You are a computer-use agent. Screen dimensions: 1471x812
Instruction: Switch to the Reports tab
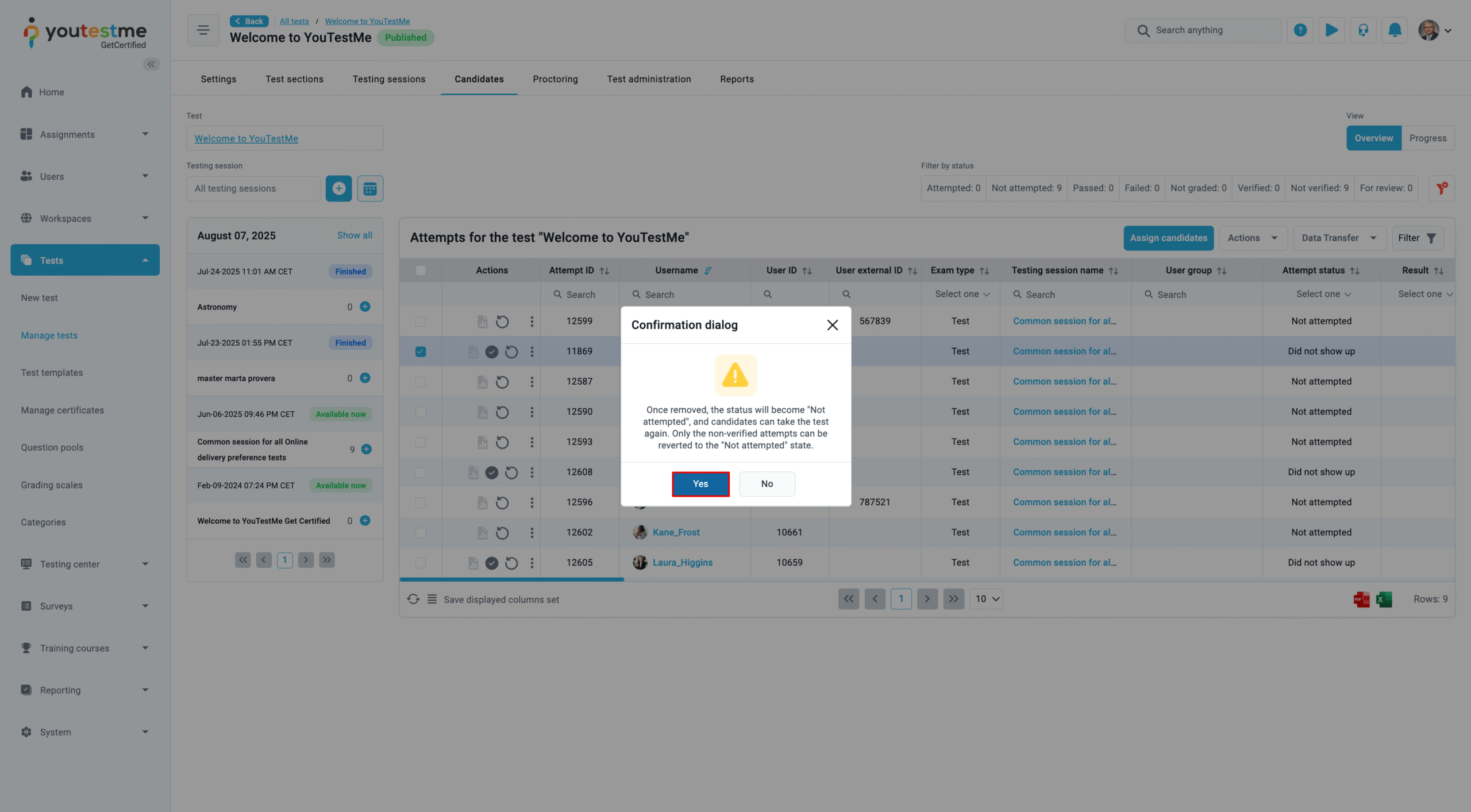click(737, 79)
